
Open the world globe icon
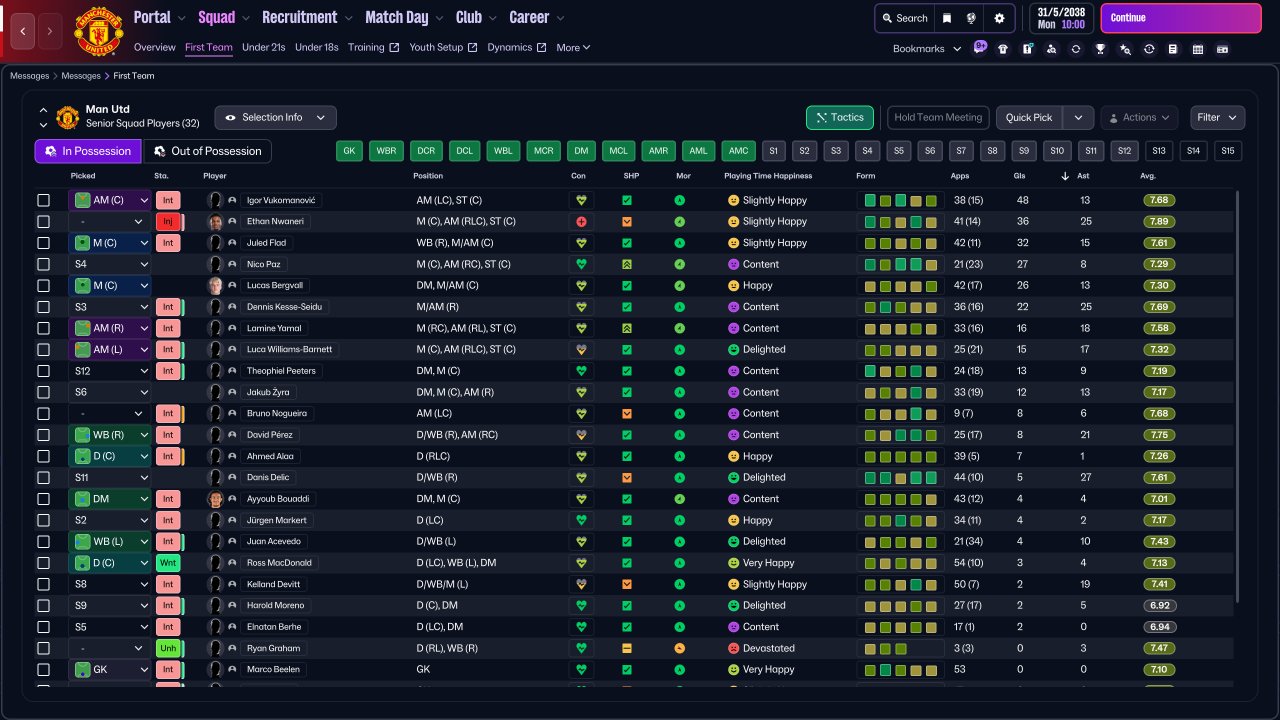click(972, 18)
